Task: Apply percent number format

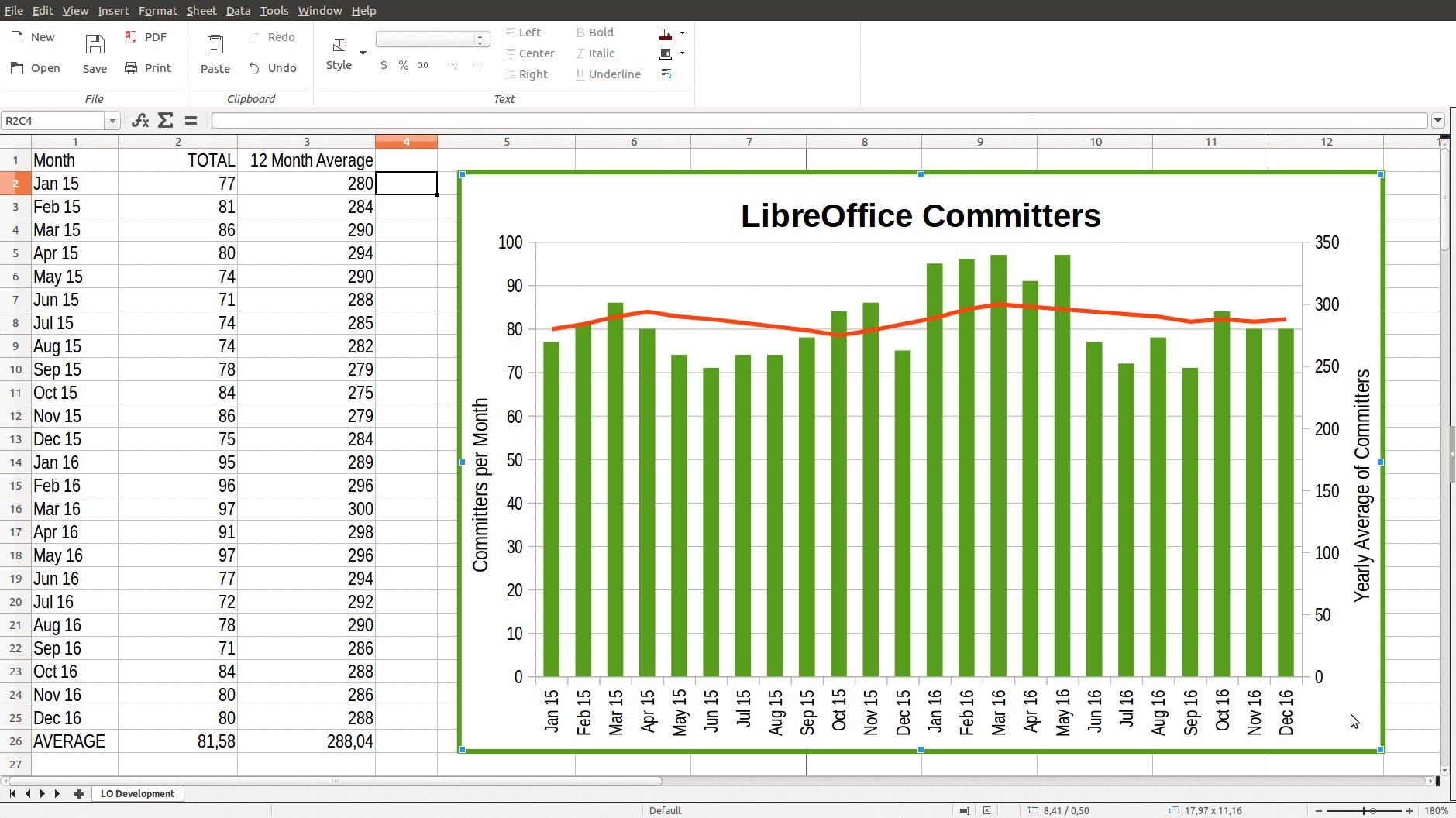Action: (403, 65)
